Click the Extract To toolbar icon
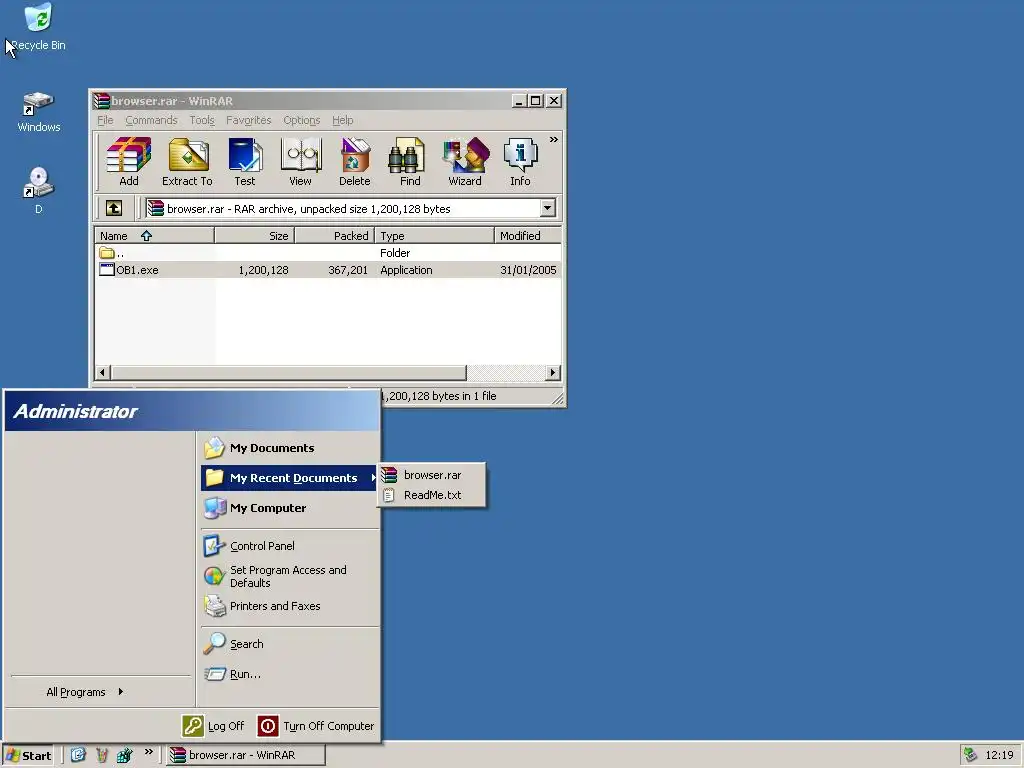The image size is (1024, 768). [187, 162]
